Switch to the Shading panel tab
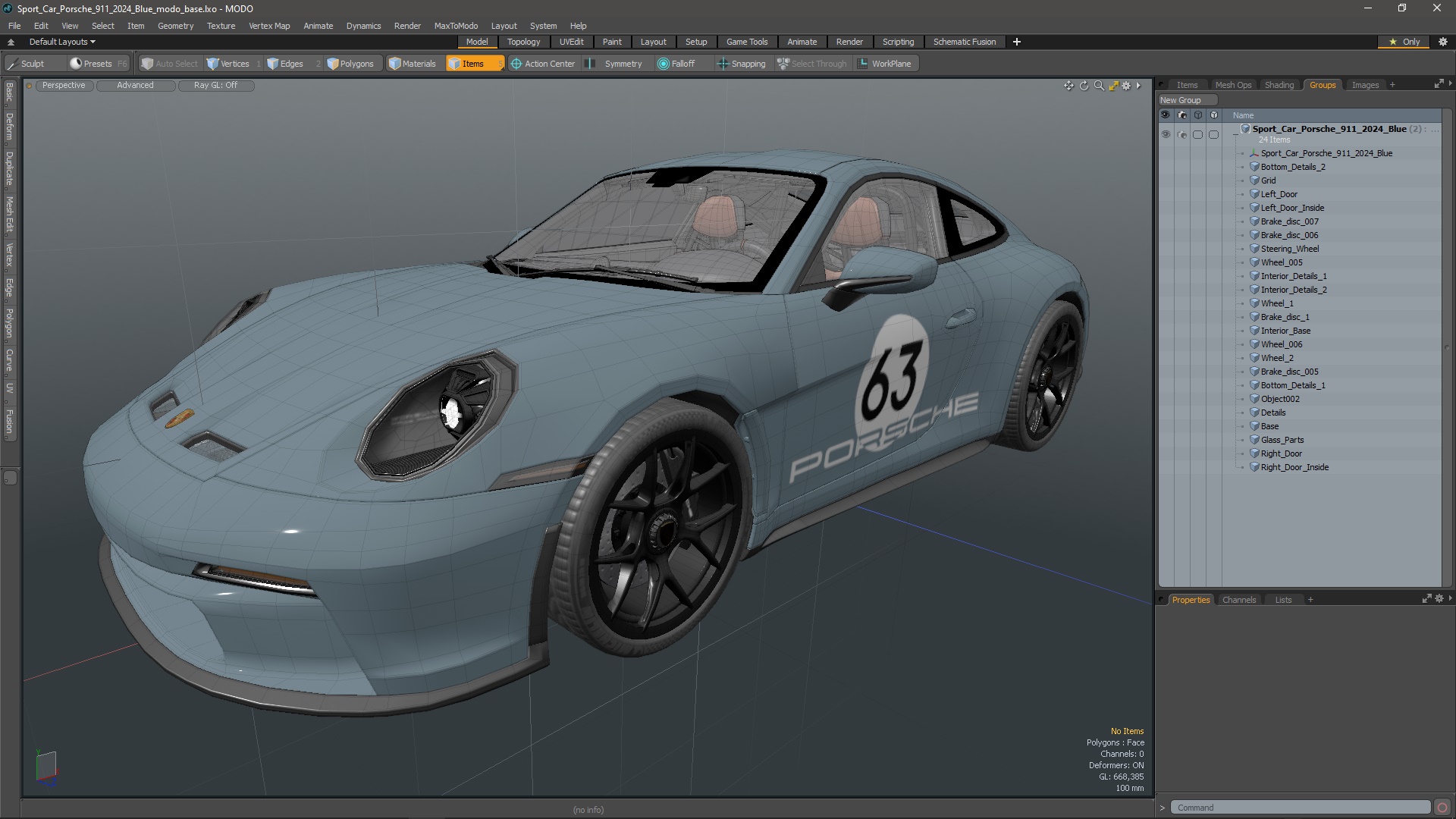This screenshot has height=819, width=1456. point(1279,85)
